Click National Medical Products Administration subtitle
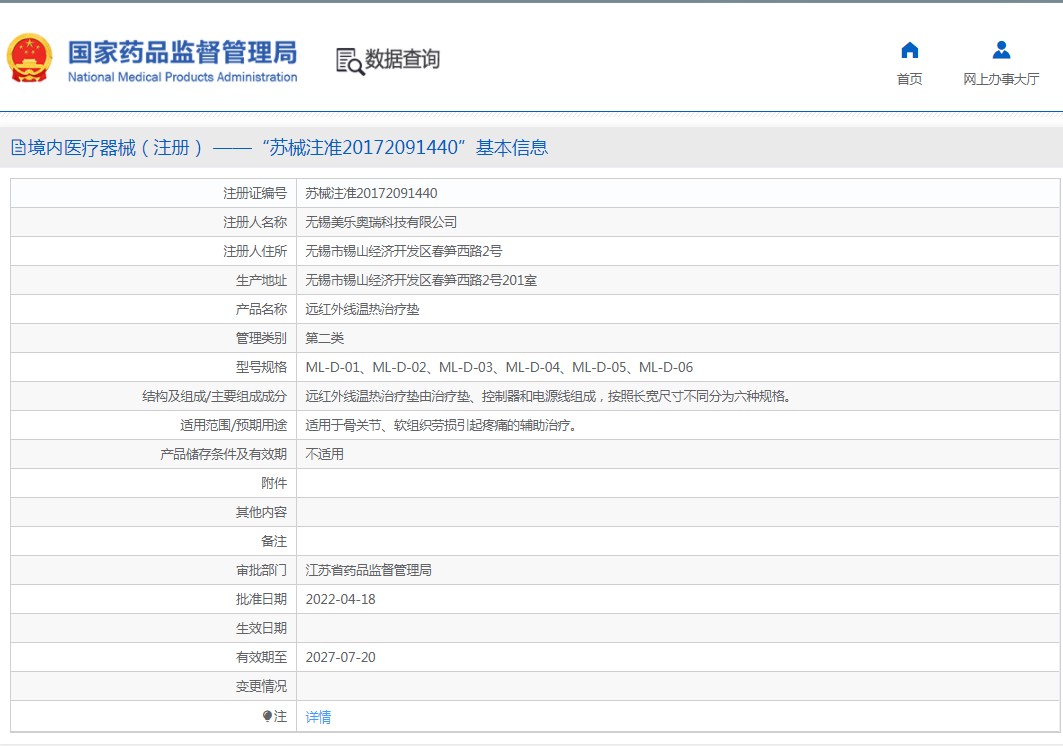This screenshot has width=1063, height=746. pos(182,77)
